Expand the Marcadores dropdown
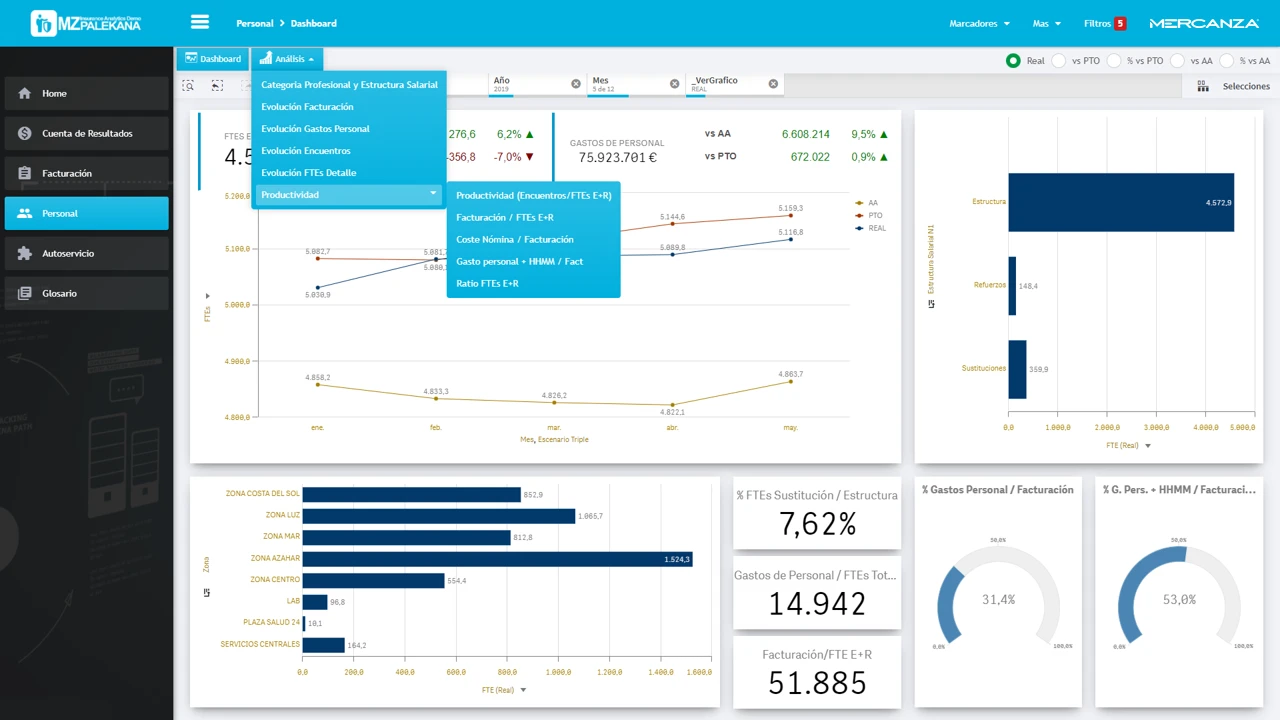Viewport: 1280px width, 720px height. [978, 23]
